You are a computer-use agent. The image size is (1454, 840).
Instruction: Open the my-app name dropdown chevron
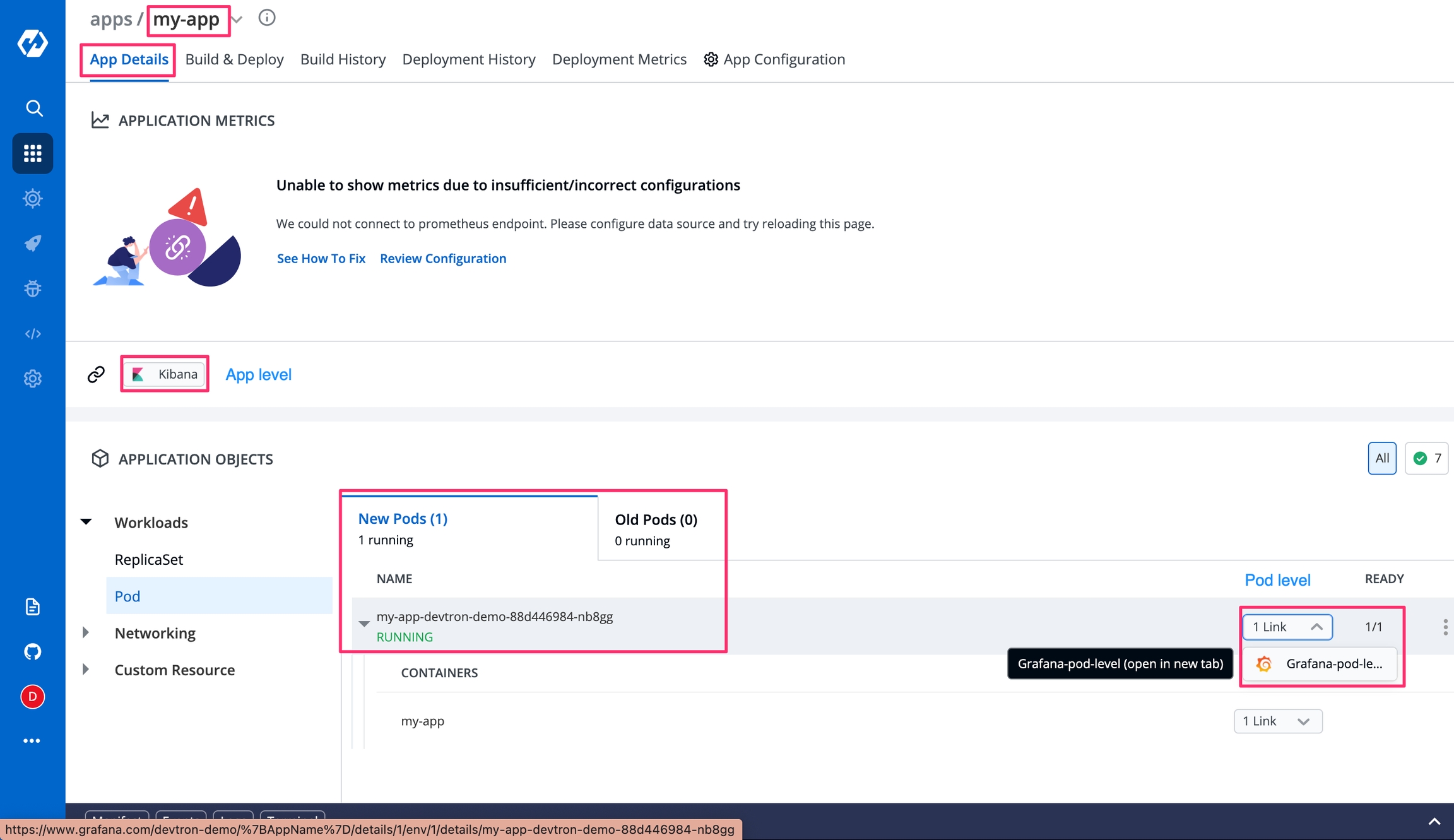pos(237,20)
